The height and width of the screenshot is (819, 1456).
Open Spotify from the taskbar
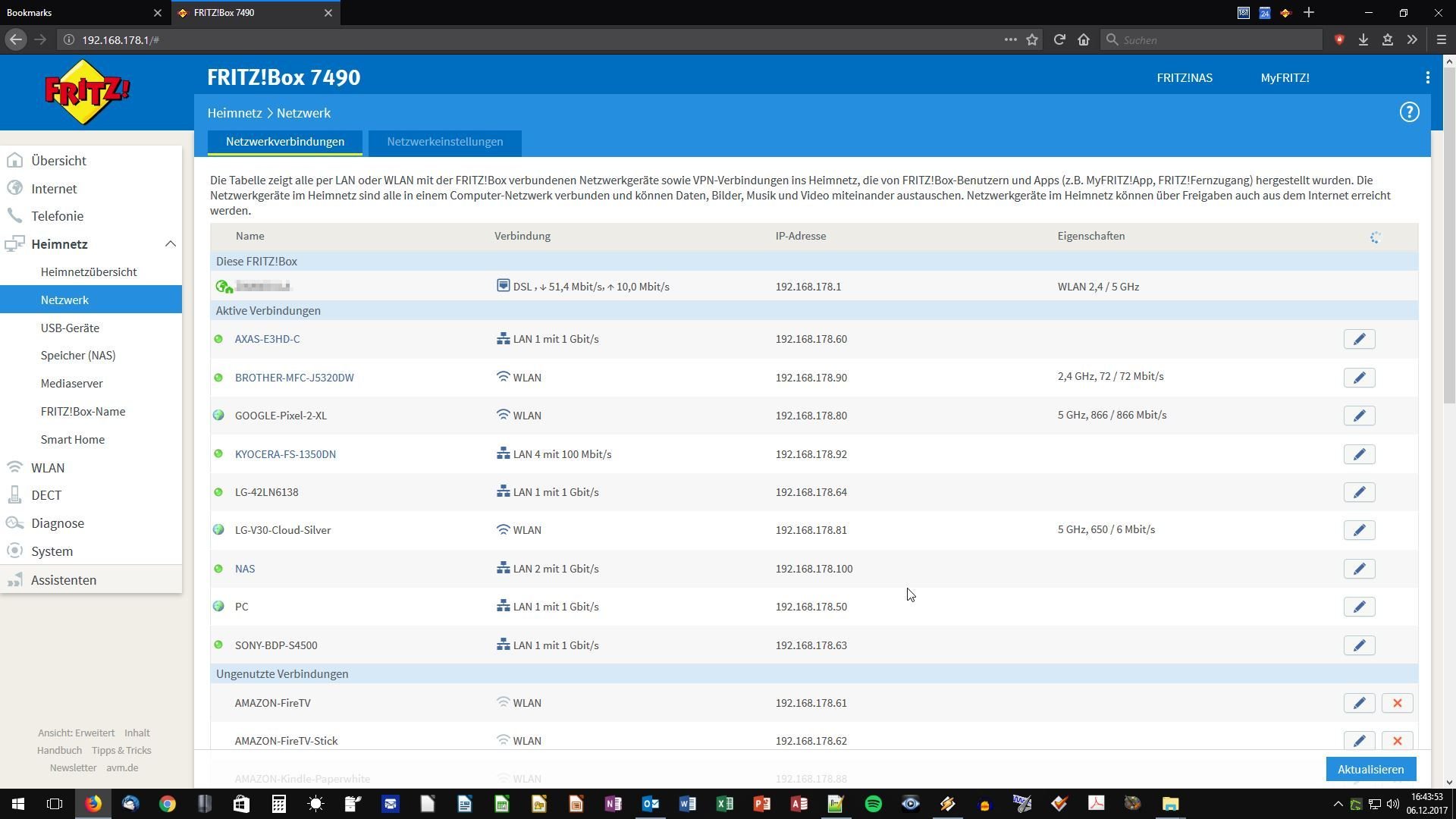pyautogui.click(x=873, y=804)
